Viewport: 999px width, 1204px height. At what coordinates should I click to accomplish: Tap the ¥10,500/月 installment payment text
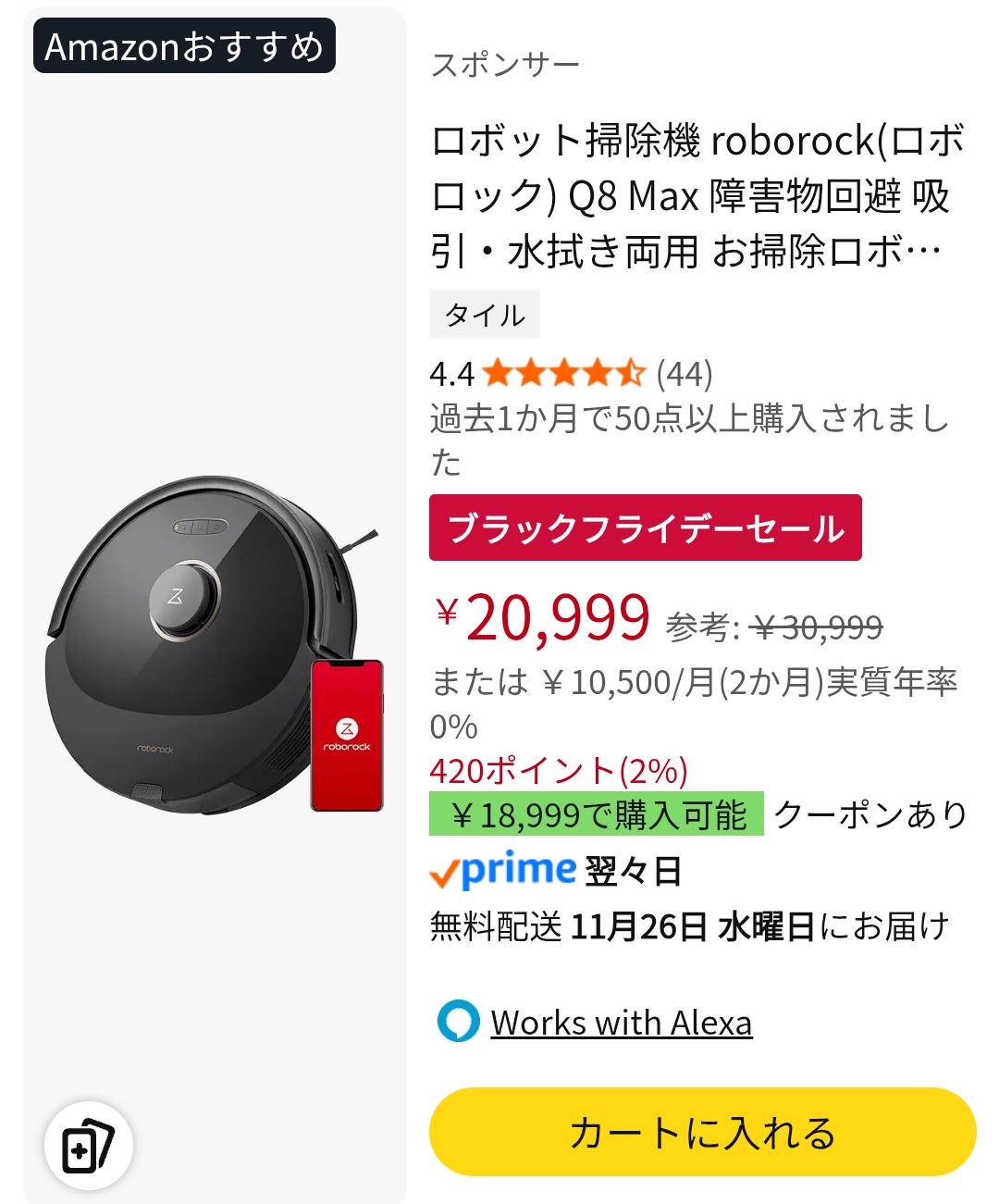pyautogui.click(x=694, y=683)
